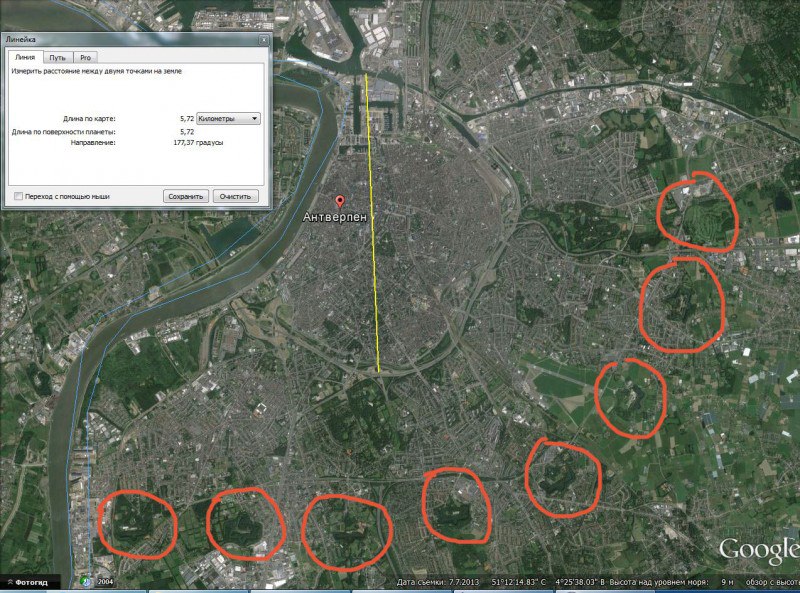Click the red Antwerp placemark pin
800x593 pixels.
[338, 200]
